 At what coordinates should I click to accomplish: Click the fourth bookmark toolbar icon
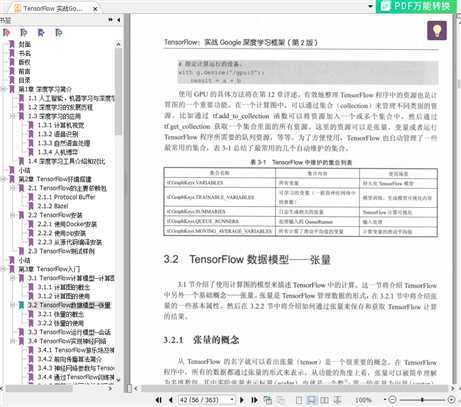pos(59,33)
